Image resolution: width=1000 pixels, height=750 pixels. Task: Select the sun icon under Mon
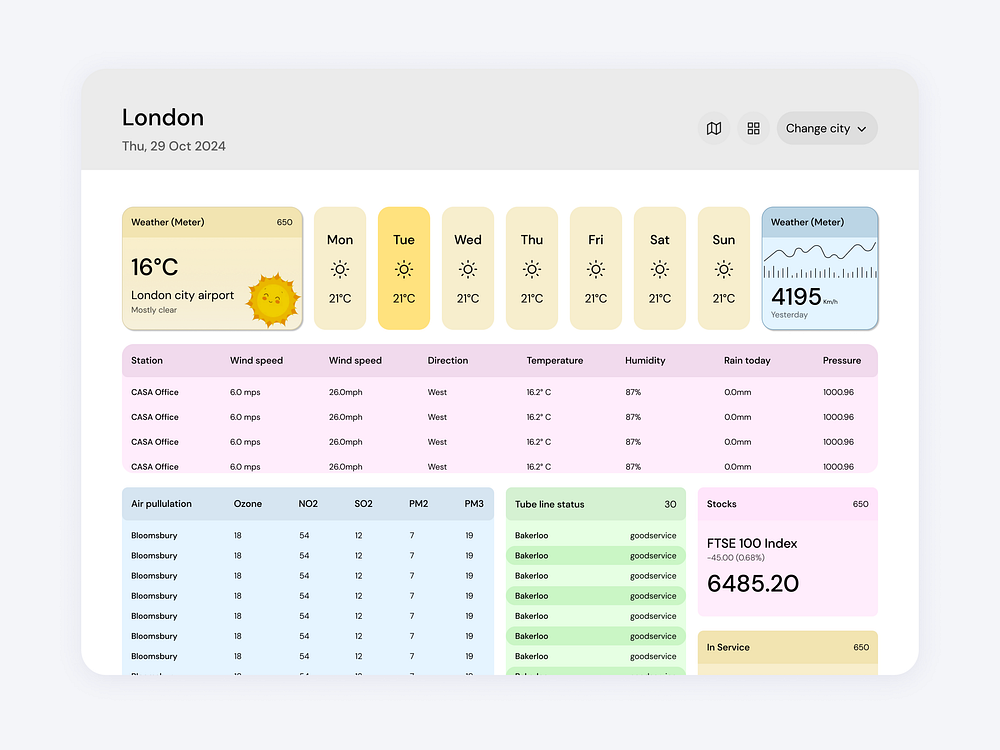pyautogui.click(x=339, y=269)
